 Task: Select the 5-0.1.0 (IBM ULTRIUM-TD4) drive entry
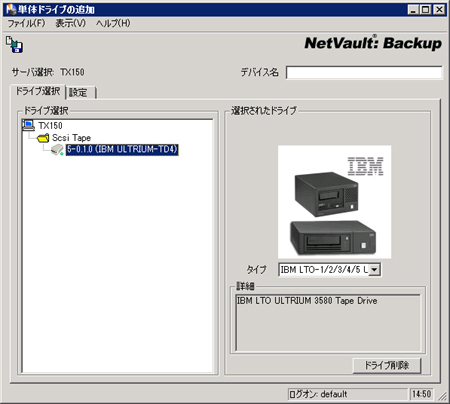tap(122, 149)
